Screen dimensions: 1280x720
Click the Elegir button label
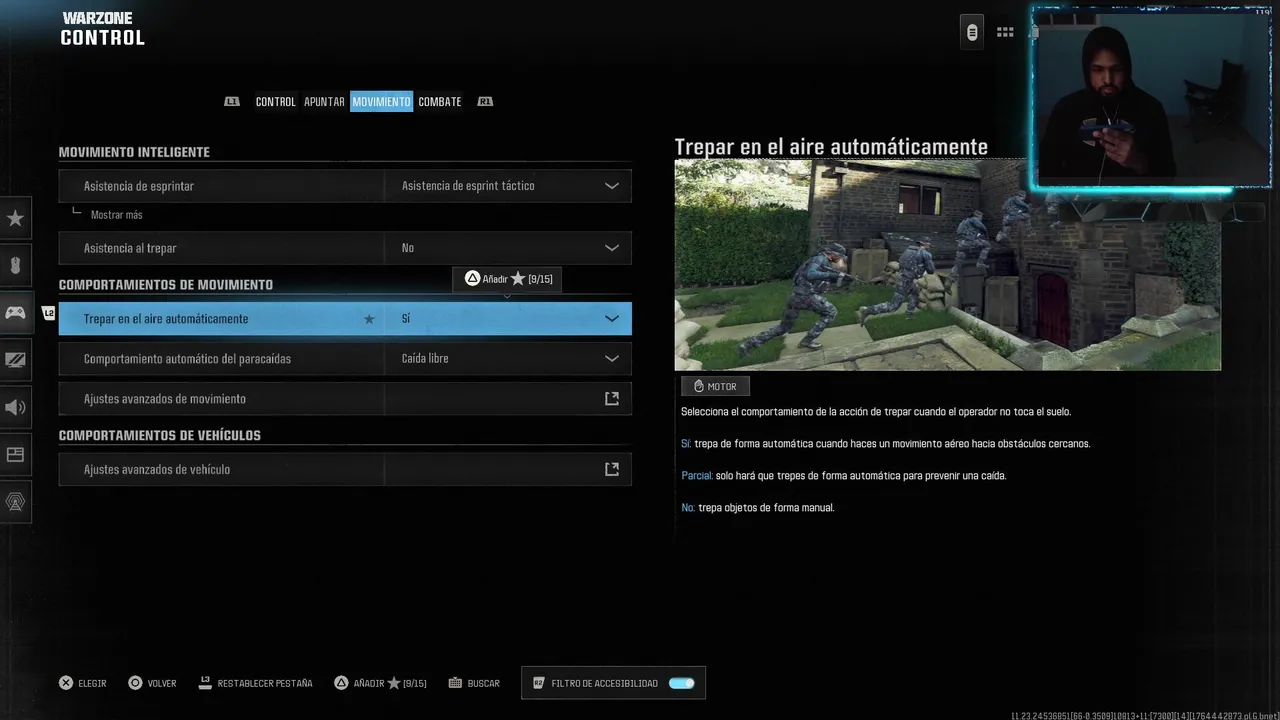92,684
